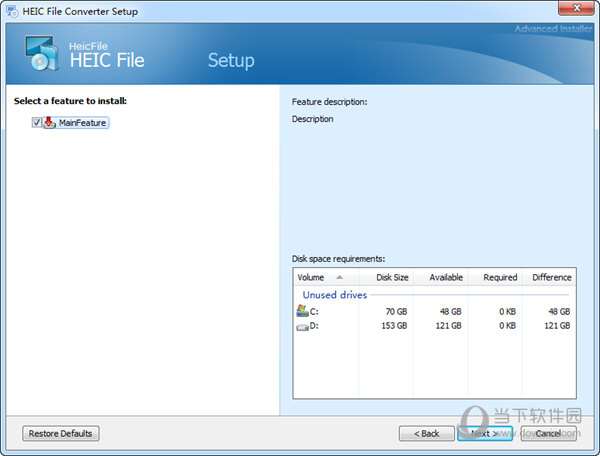Sort by the Volume column header
The width and height of the screenshot is (600, 456).
tap(326, 277)
